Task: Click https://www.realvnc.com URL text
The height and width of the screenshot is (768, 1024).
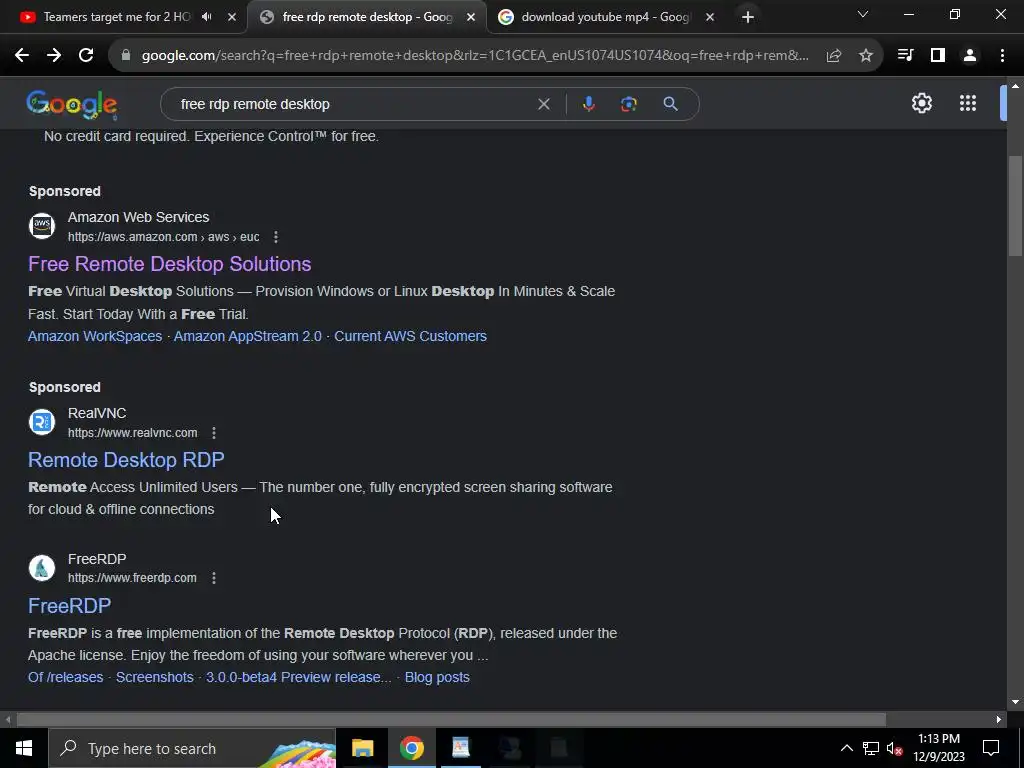Action: click(133, 433)
